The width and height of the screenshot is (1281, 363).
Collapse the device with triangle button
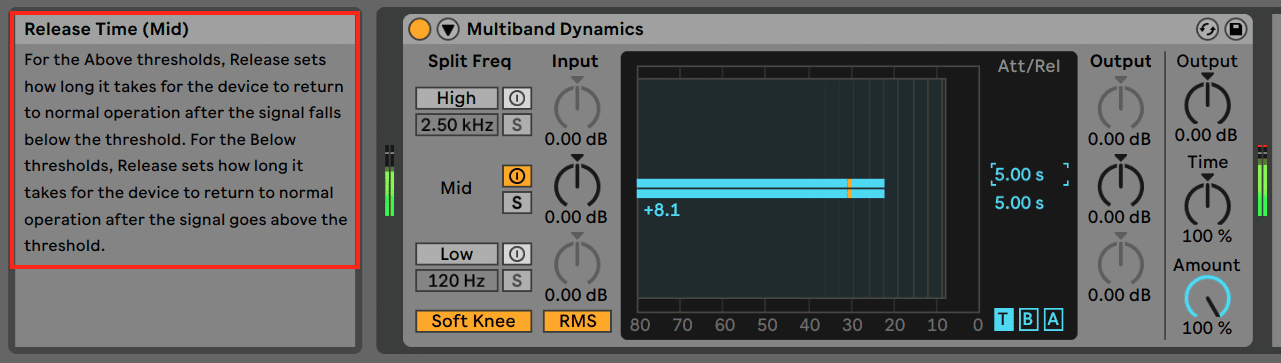click(x=447, y=29)
